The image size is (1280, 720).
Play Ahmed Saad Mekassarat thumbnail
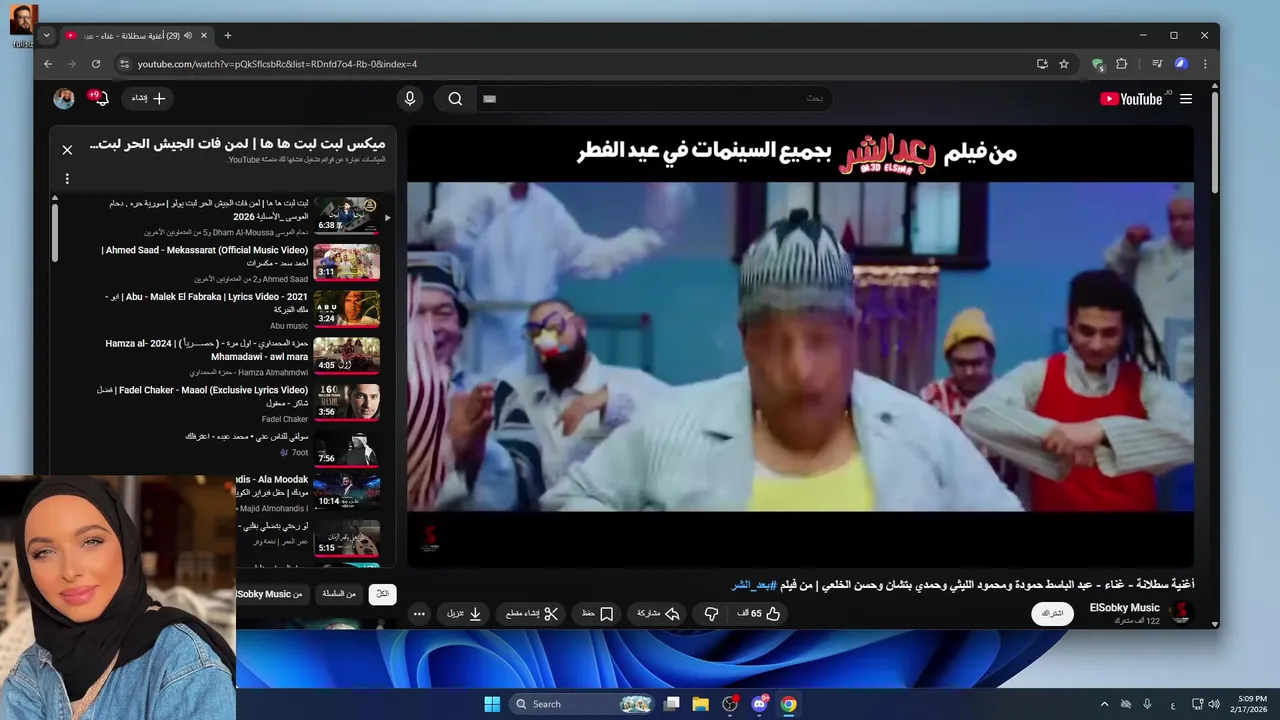(346, 262)
